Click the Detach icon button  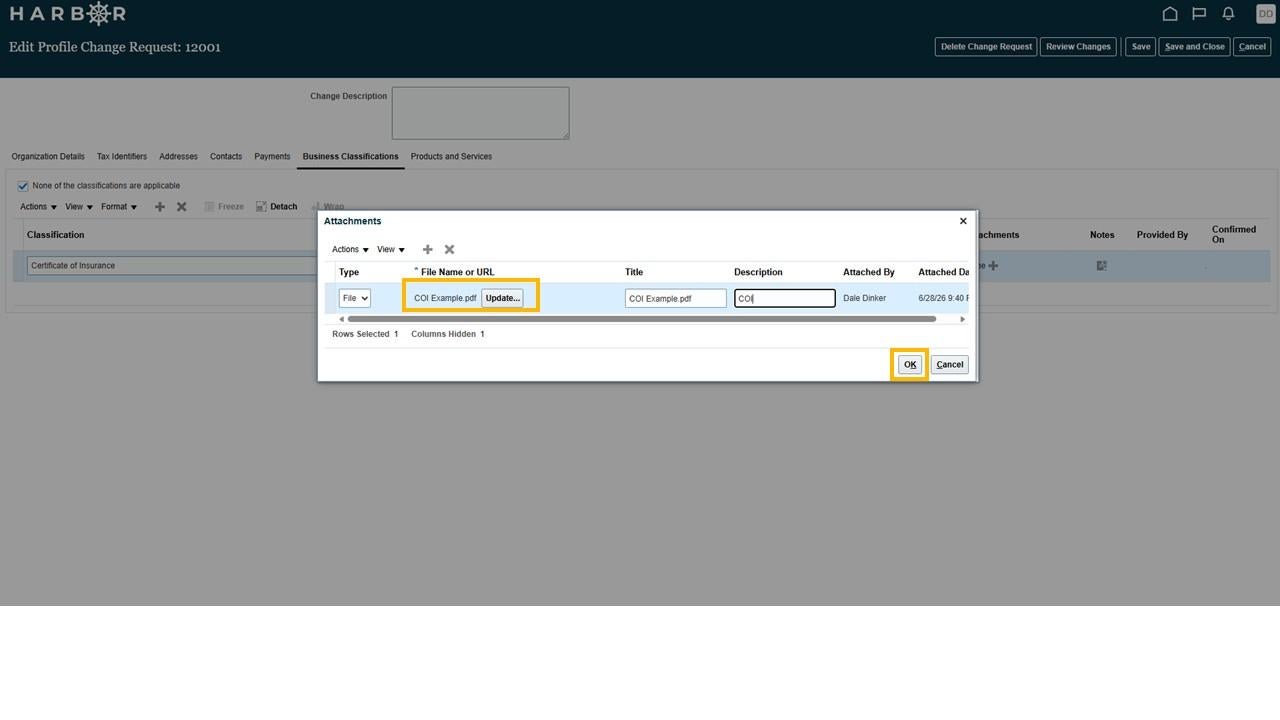pyautogui.click(x=276, y=207)
